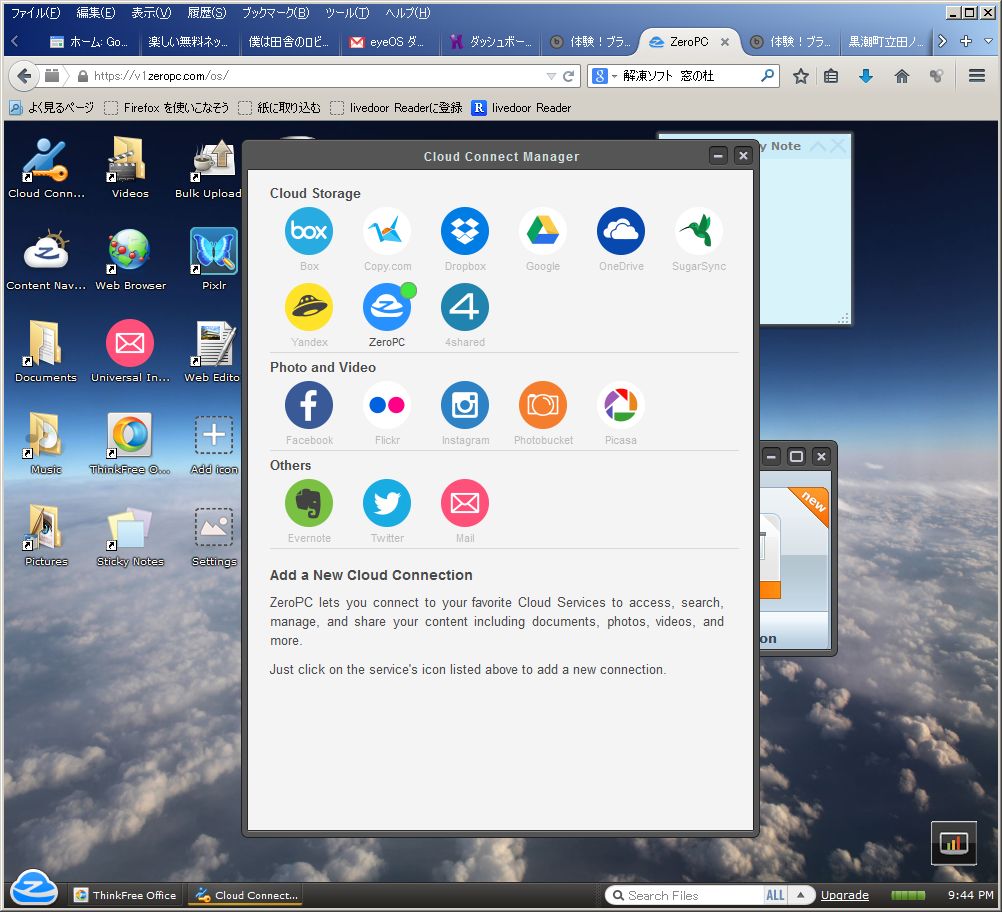The height and width of the screenshot is (912, 1002).
Task: Go to the Firefox home page
Action: (x=901, y=76)
